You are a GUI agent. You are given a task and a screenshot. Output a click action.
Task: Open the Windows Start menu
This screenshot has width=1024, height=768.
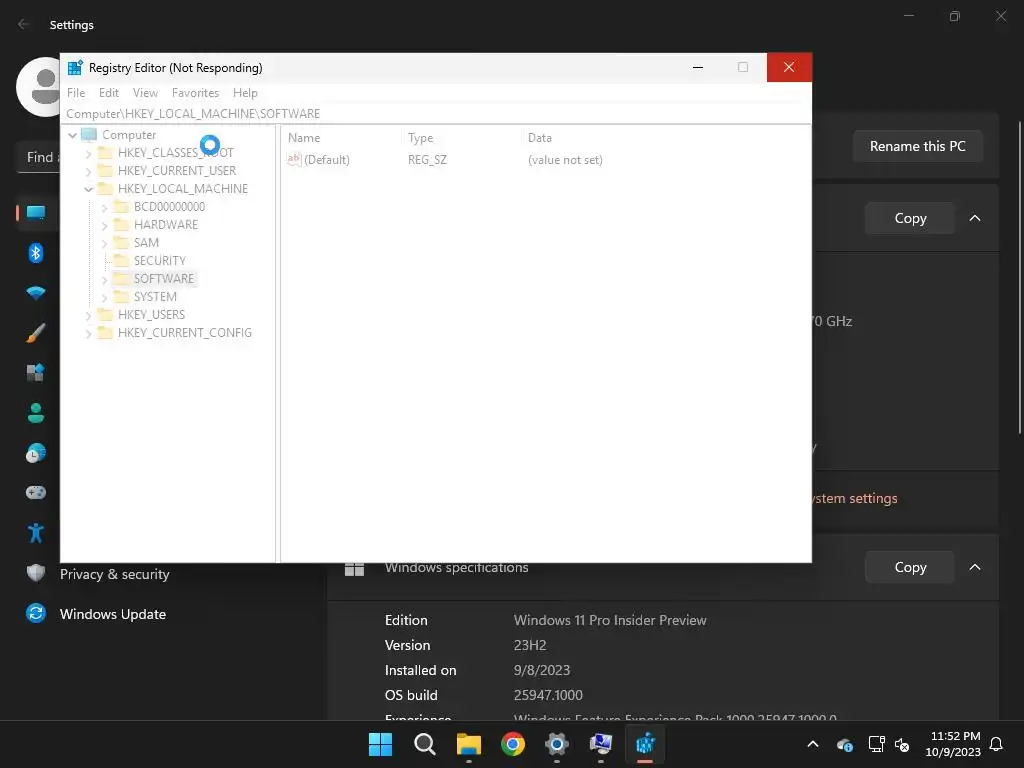click(x=380, y=744)
